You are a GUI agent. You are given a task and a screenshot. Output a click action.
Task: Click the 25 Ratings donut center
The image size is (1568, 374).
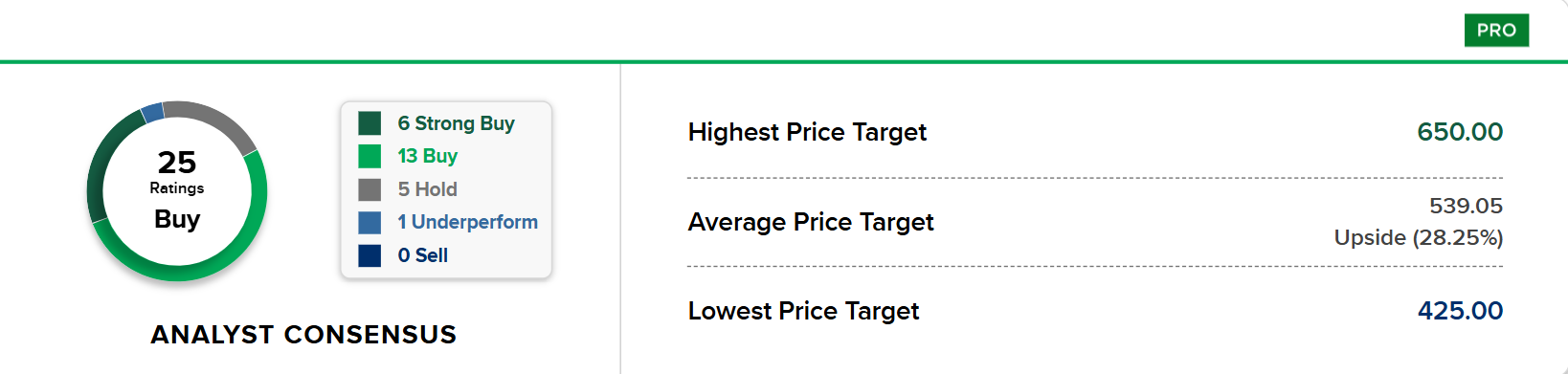(x=177, y=171)
